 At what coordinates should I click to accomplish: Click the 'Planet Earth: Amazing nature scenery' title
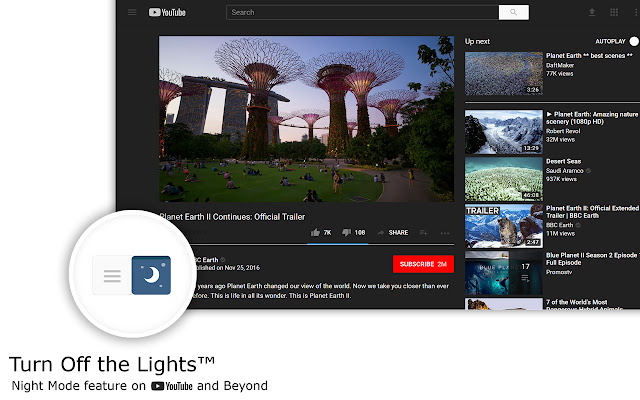pos(592,118)
